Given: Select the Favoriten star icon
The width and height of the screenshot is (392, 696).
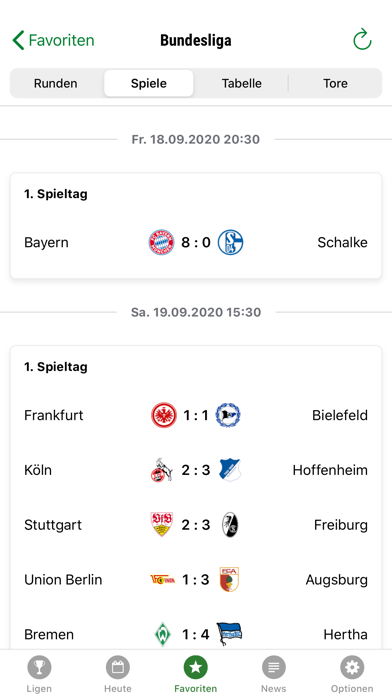Looking at the screenshot, I should [196, 667].
